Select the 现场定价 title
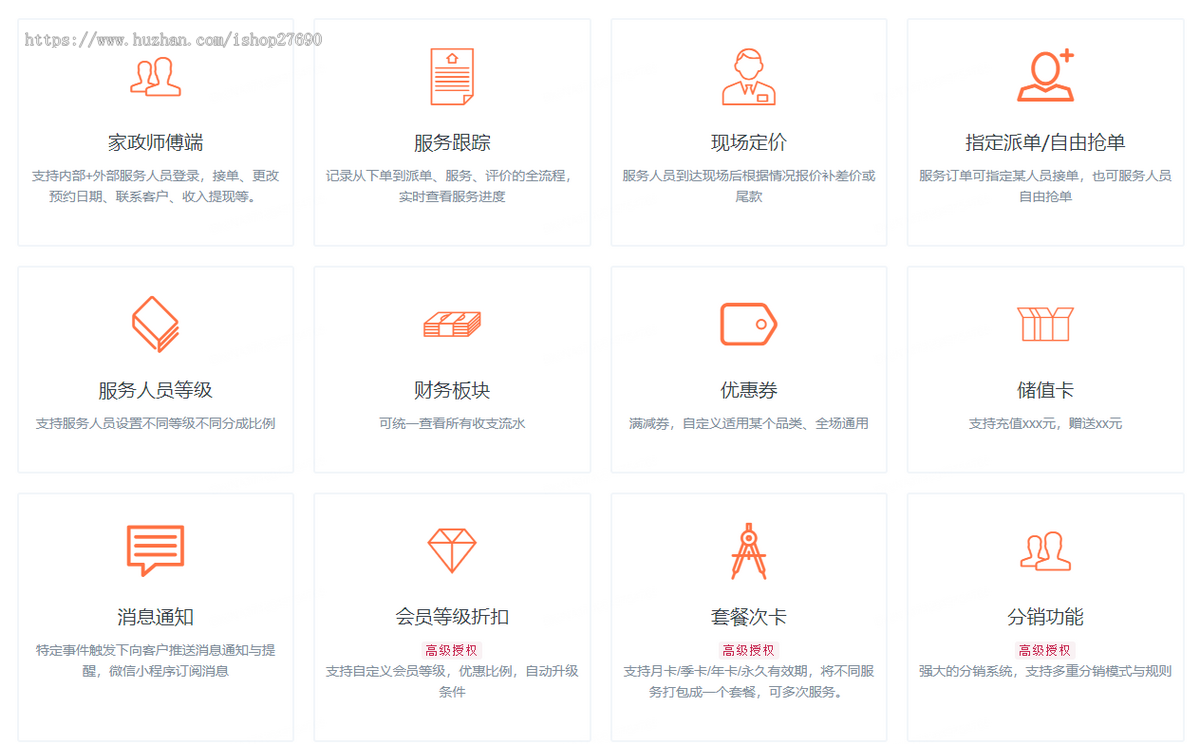The height and width of the screenshot is (744, 1200). click(749, 143)
